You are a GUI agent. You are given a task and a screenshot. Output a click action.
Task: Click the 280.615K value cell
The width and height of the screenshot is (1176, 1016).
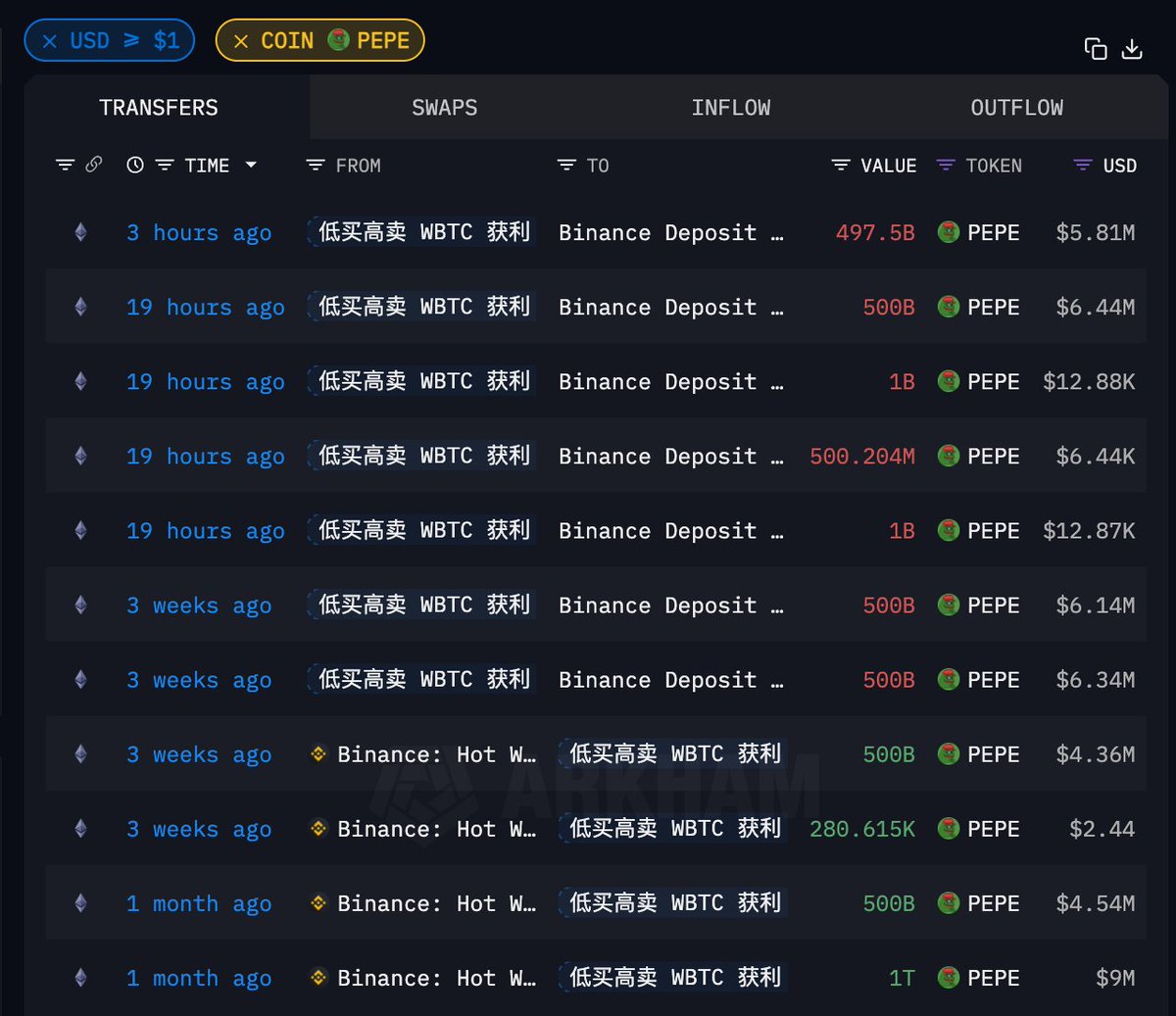tap(862, 829)
